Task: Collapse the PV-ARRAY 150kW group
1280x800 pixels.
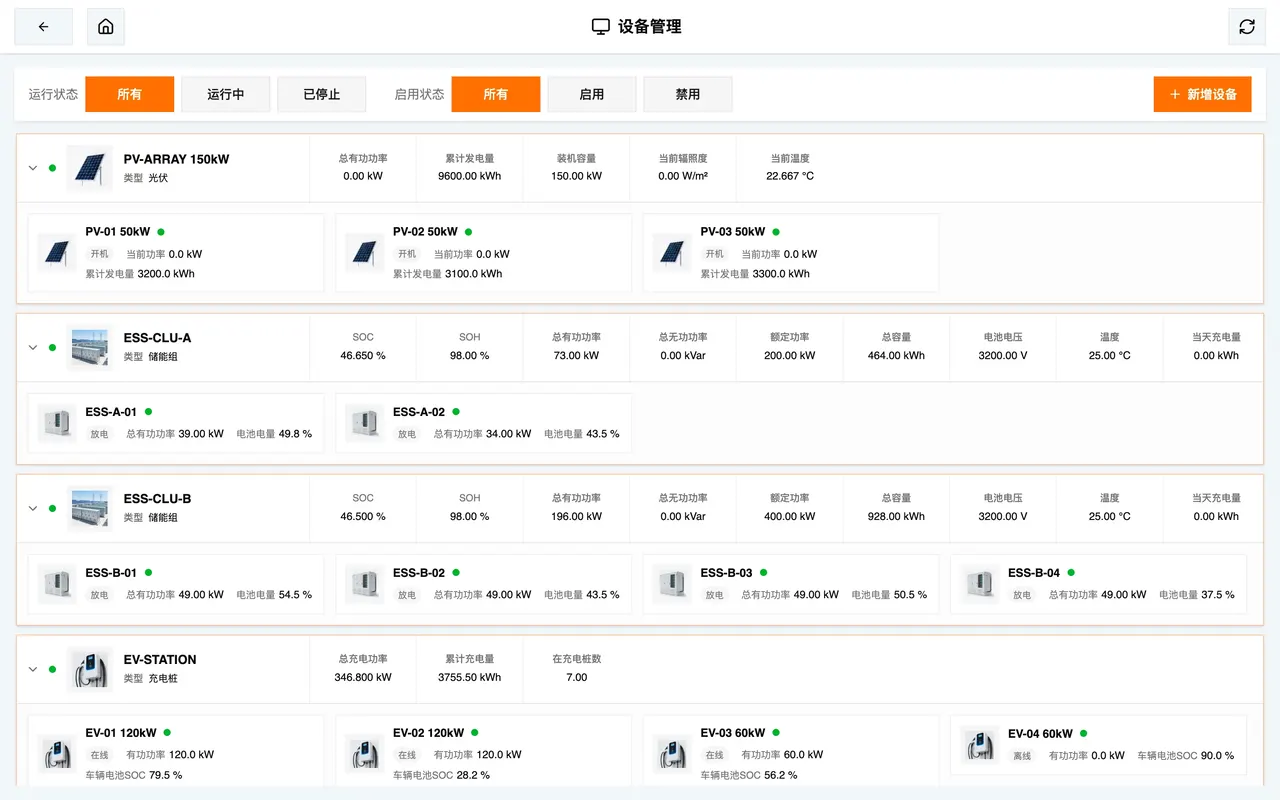Action: 33,168
